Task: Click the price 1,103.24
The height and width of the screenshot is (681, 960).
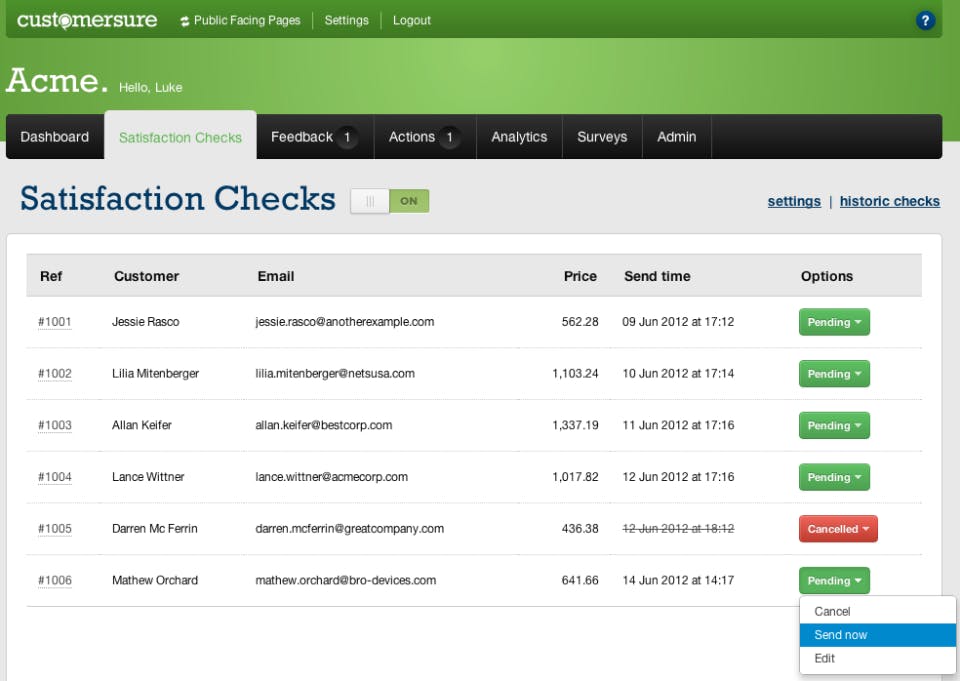Action: click(x=575, y=374)
